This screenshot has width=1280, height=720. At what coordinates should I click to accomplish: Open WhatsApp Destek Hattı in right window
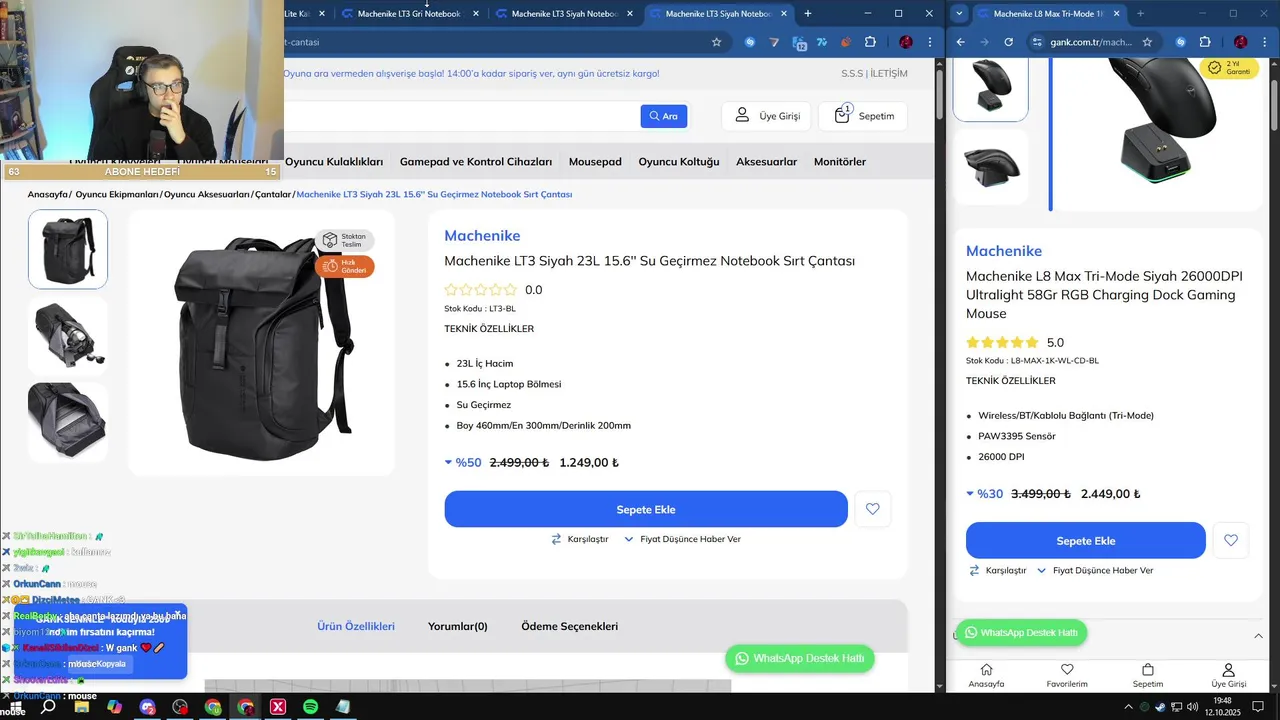point(1021,633)
